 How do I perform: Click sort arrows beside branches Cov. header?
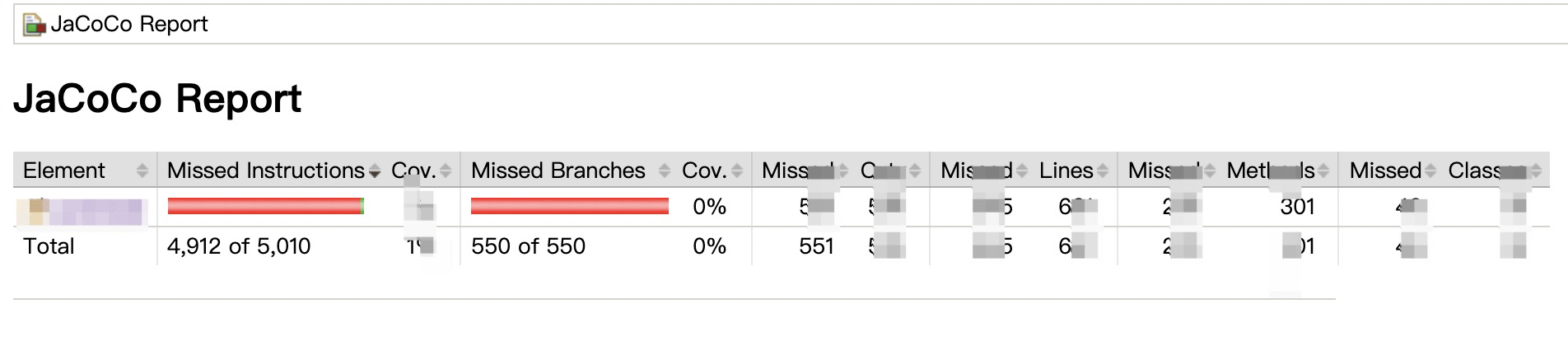tap(737, 171)
